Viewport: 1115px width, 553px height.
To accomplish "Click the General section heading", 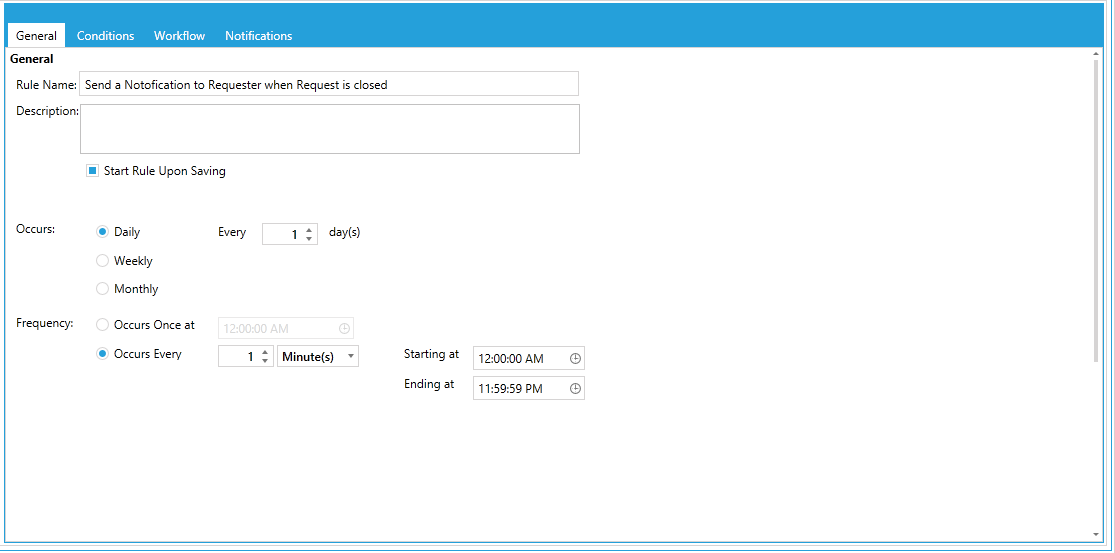I will [32, 60].
